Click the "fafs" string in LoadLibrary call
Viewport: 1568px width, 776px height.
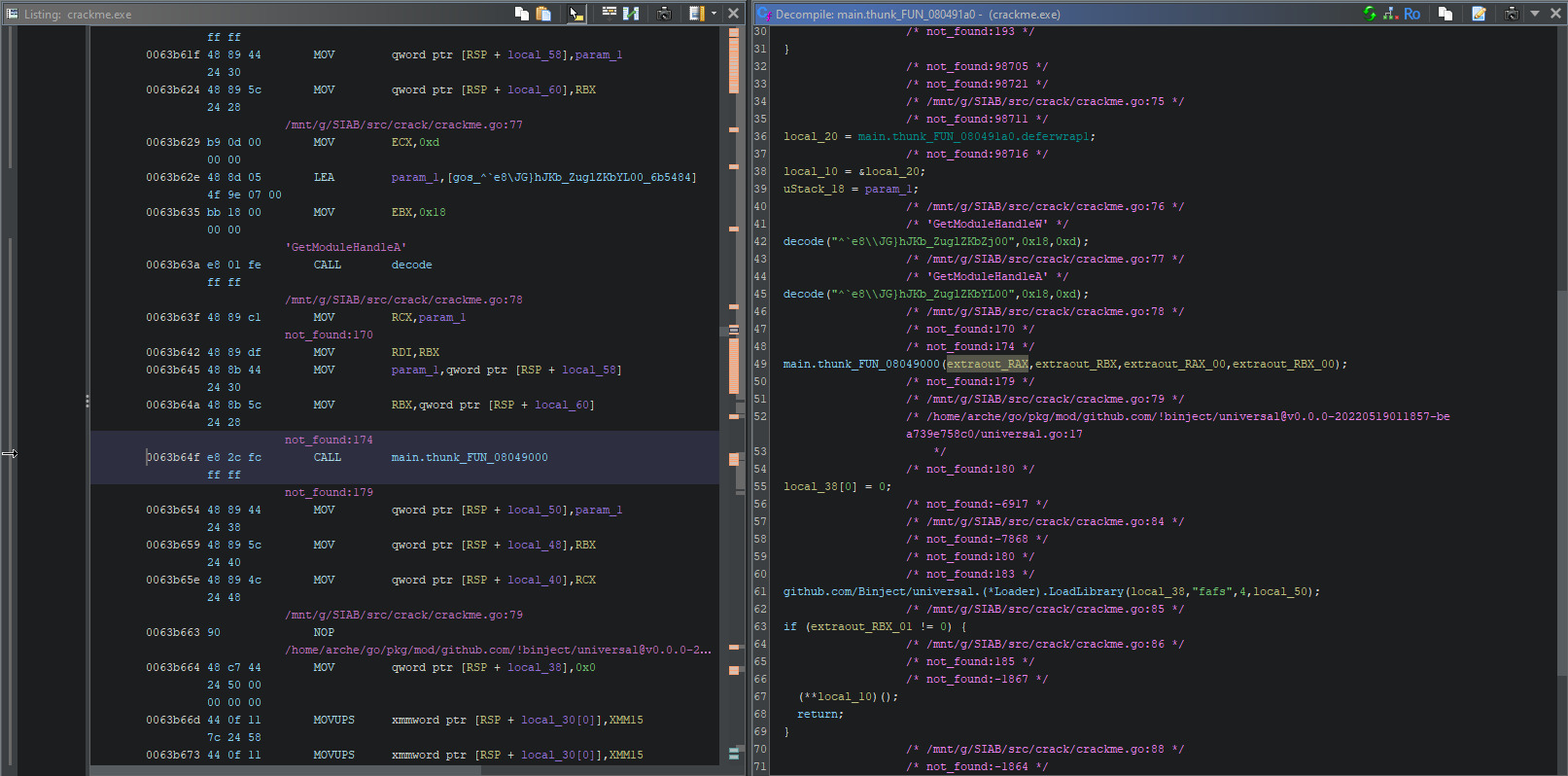(1211, 591)
